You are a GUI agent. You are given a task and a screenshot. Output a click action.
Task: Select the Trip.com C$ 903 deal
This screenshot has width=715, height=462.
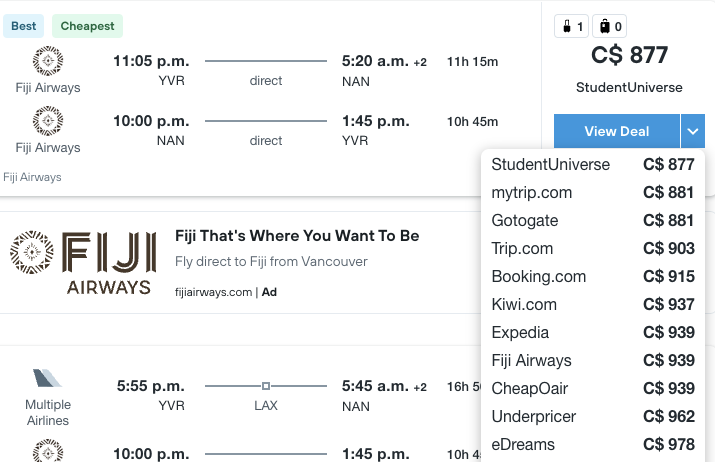tap(593, 249)
